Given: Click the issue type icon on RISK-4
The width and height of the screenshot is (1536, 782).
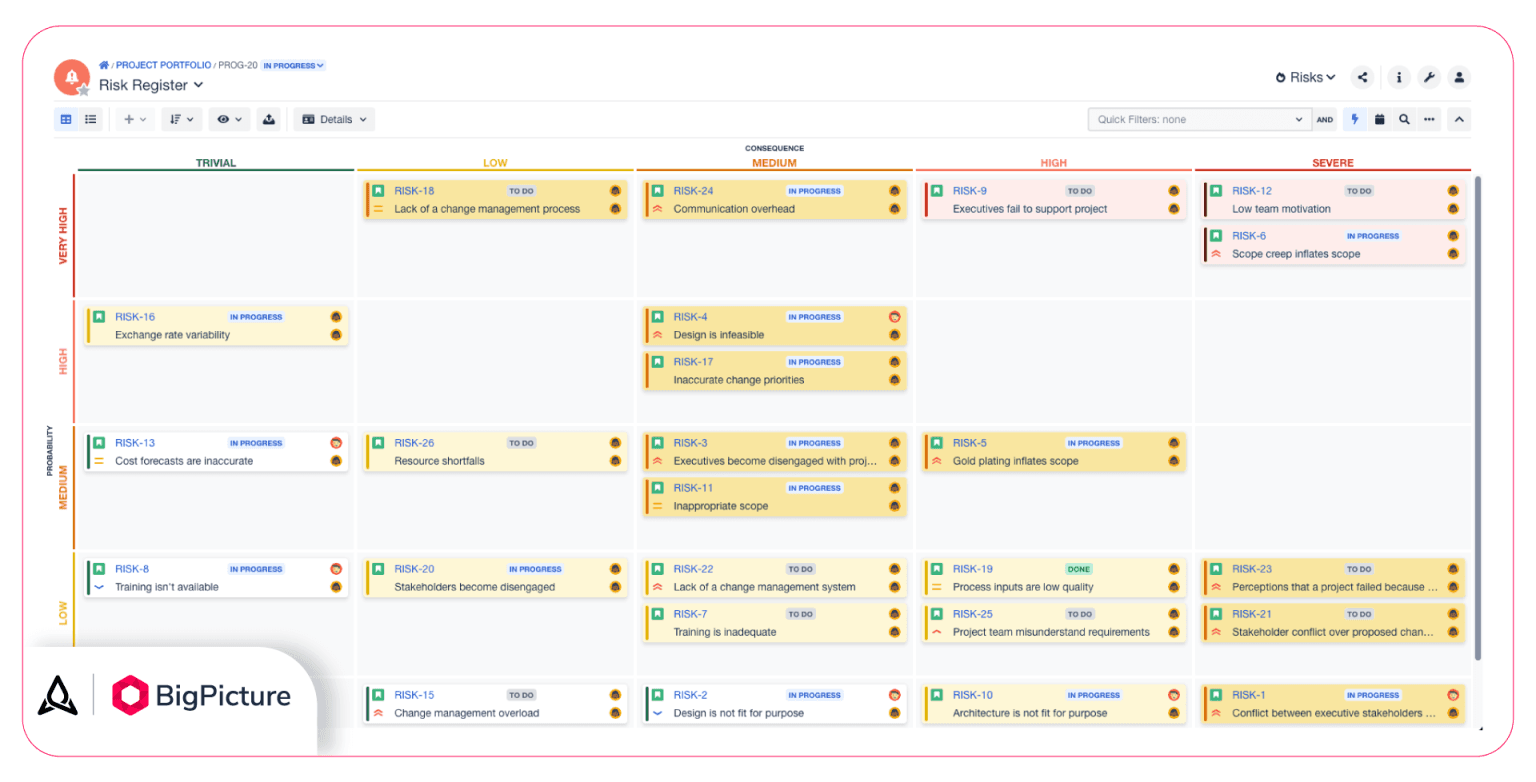Looking at the screenshot, I should pyautogui.click(x=658, y=317).
